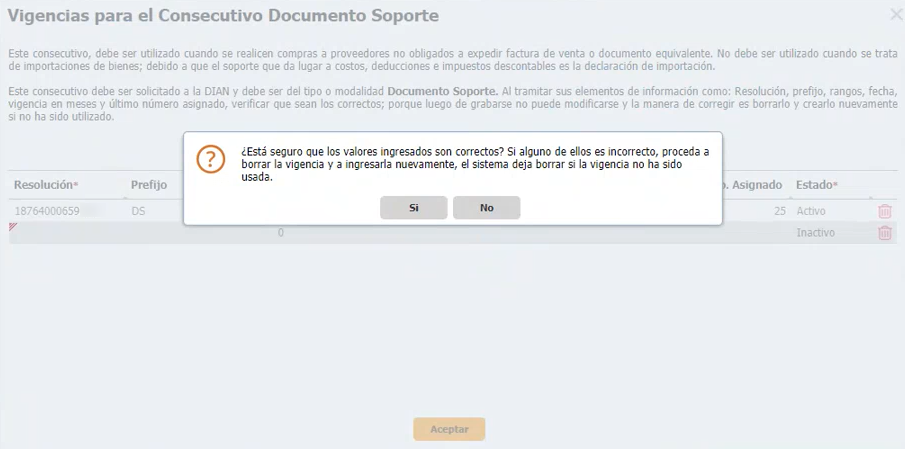Click the Estado column header
Screen dimensions: 905x449
[816, 185]
